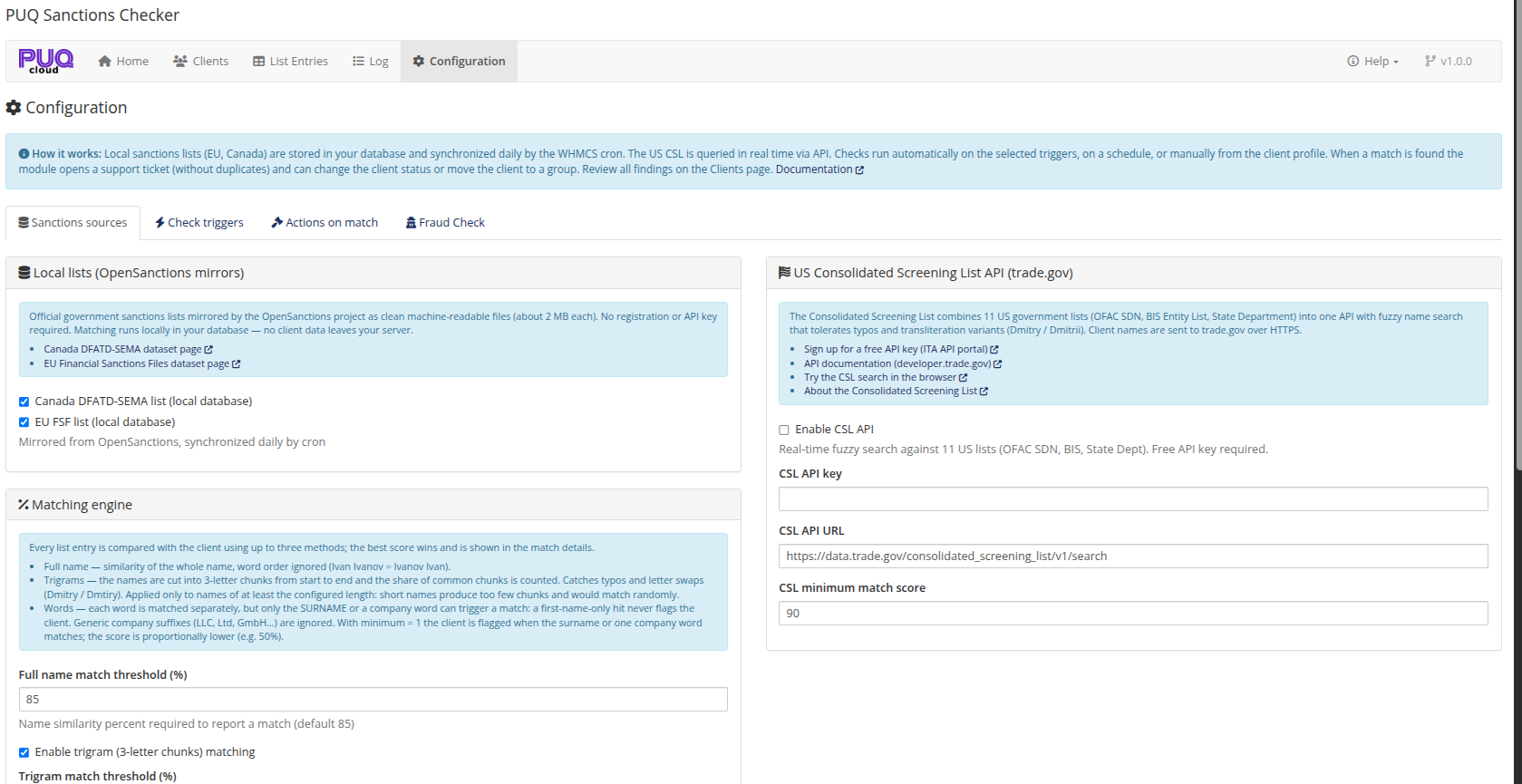Switch to Sanctions sources tab
Viewport: 1522px width, 784px height.
tap(73, 222)
